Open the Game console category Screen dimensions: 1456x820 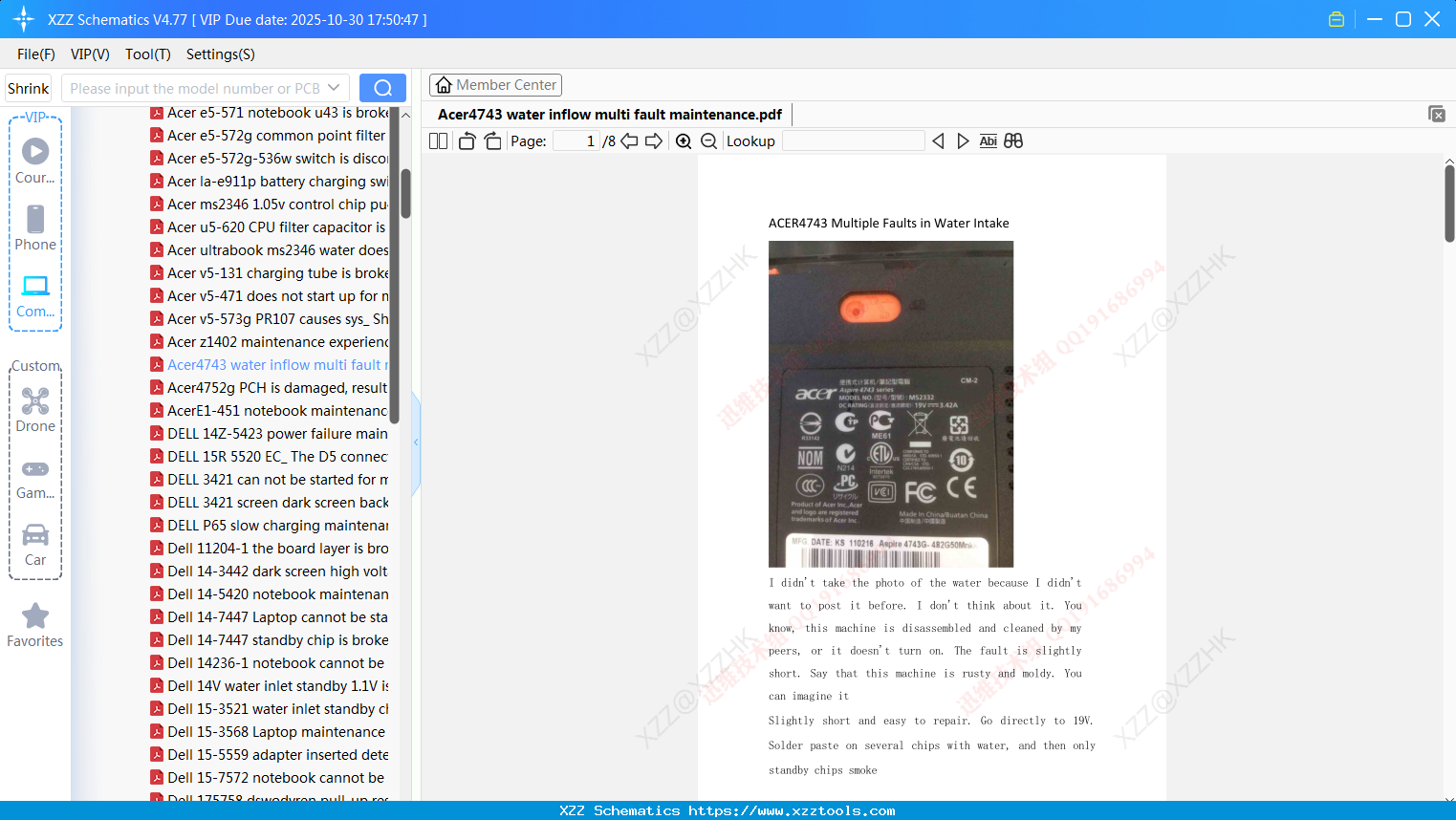click(x=35, y=479)
